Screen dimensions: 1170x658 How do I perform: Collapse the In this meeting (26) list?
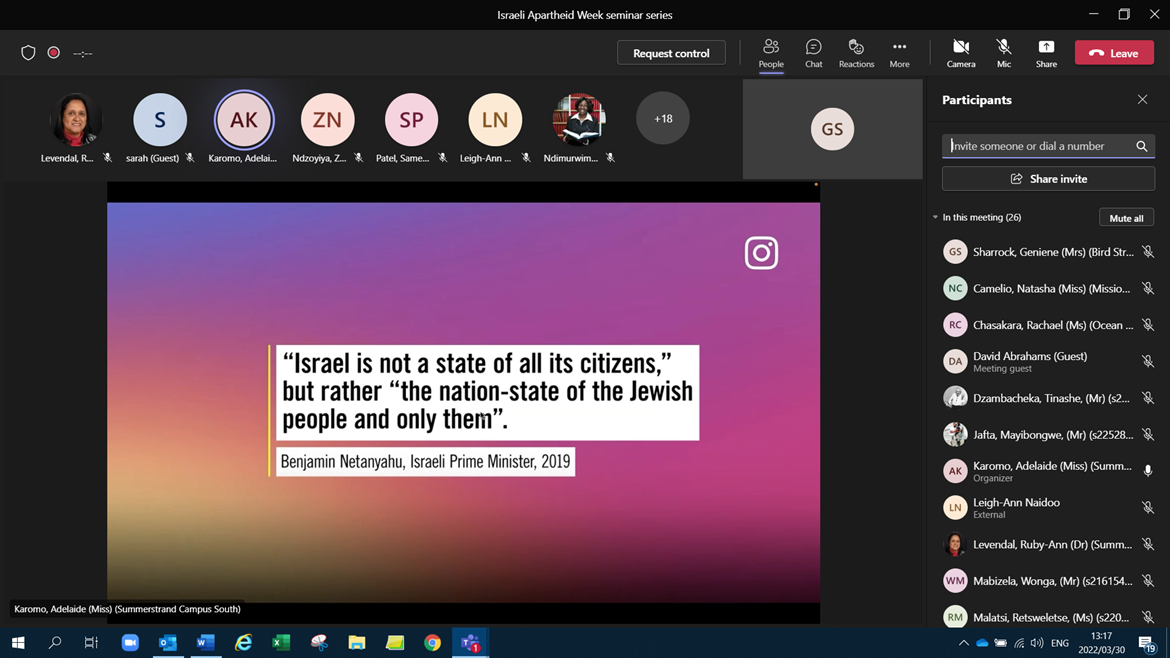(x=936, y=217)
